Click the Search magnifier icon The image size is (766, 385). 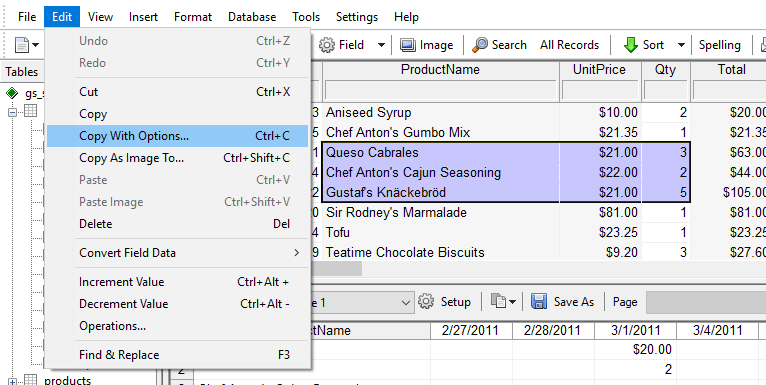point(480,45)
